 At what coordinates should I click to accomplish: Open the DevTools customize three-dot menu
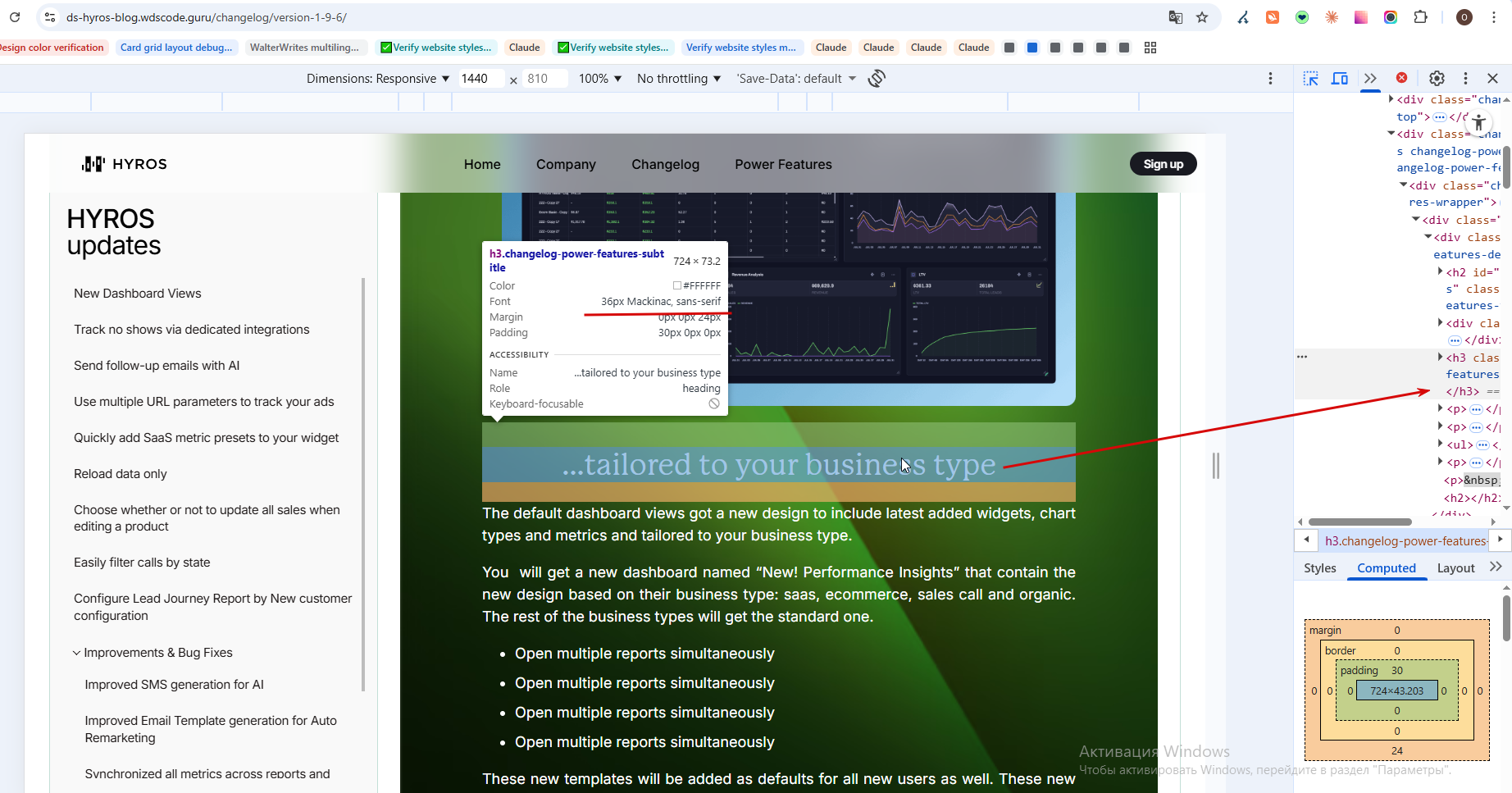click(1465, 79)
